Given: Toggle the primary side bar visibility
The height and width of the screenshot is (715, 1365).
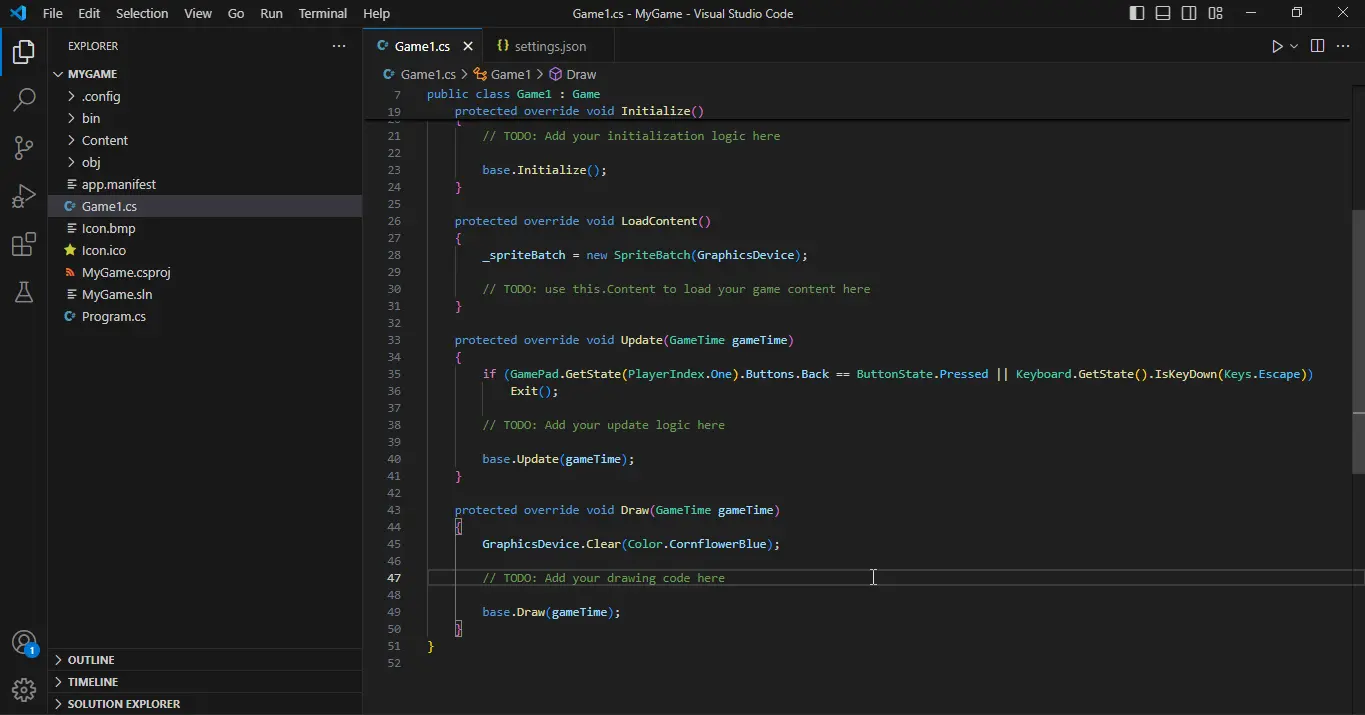Looking at the screenshot, I should pos(1137,13).
